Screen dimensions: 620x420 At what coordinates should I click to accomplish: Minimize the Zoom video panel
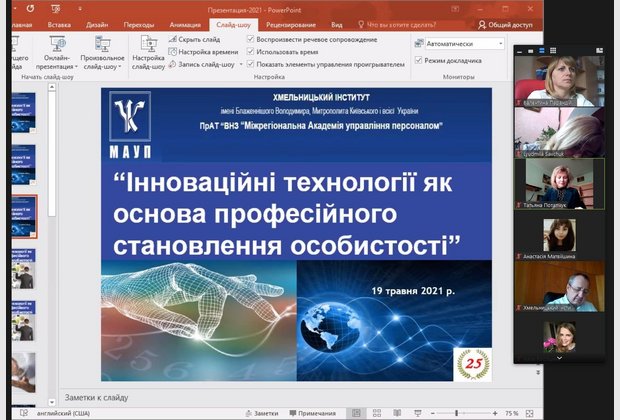pos(520,51)
